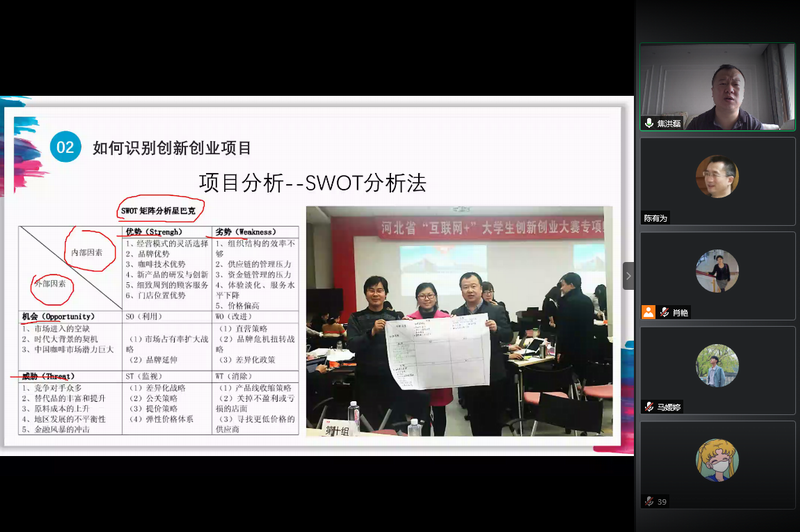Select 陈有为's round profile avatar
Viewport: 800px width, 532px height.
(717, 177)
